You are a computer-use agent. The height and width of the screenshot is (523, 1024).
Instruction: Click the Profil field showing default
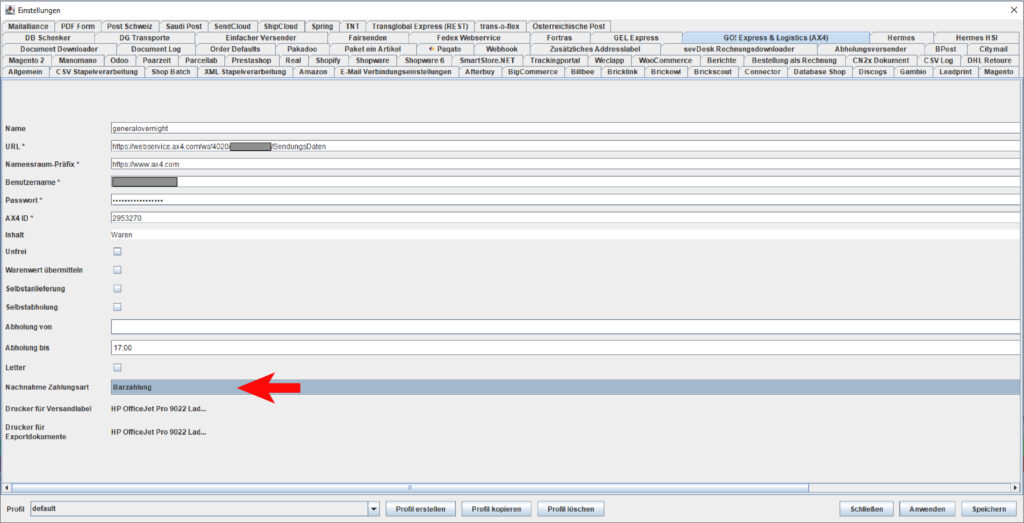coord(199,508)
